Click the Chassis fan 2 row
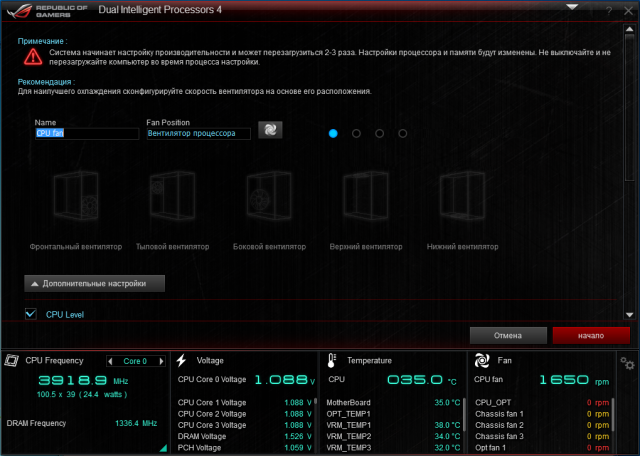Screen dimensions: 640x456 (542, 425)
